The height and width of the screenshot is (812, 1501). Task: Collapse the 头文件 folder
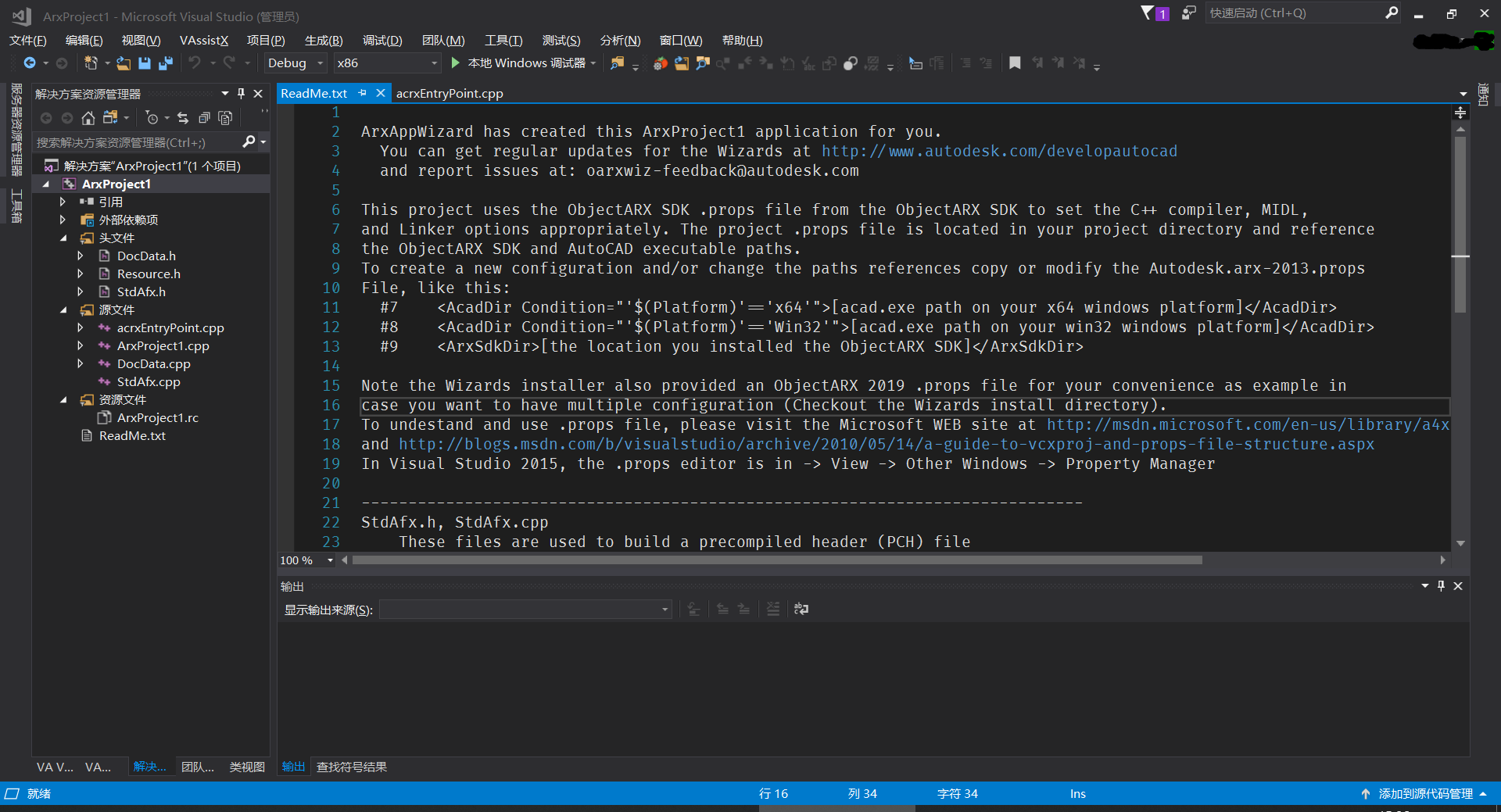pos(63,238)
